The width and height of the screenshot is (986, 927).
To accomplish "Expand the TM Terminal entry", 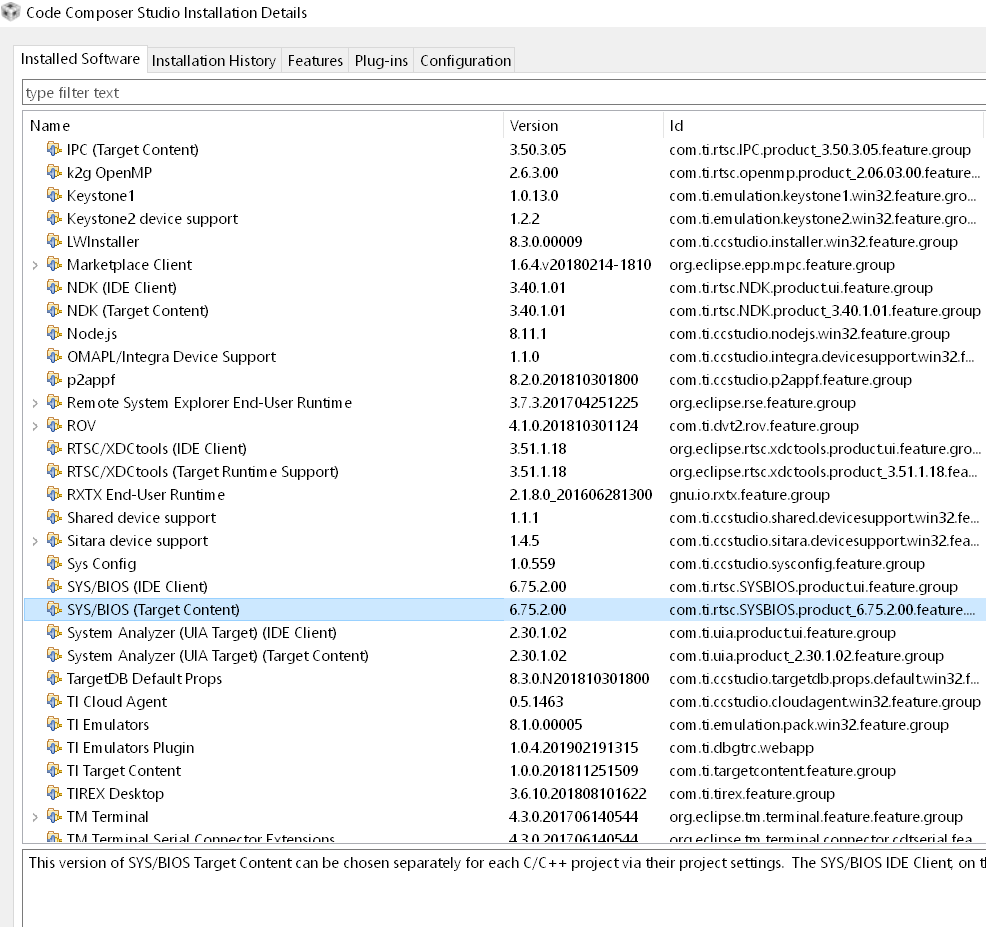I will click(35, 818).
